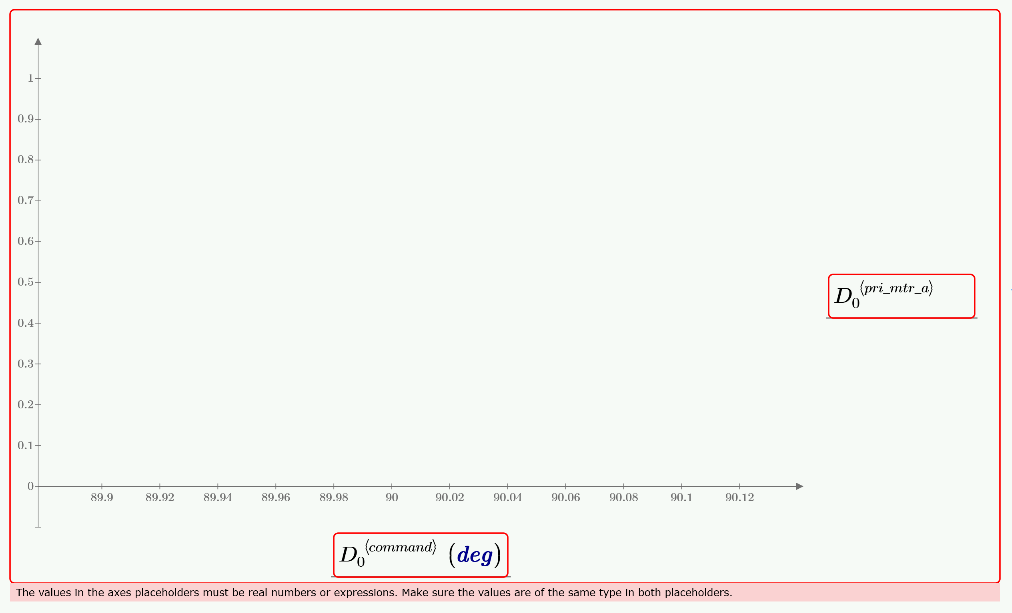Click the y-axis arrow tip
The width and height of the screenshot is (1012, 613).
click(x=37, y=40)
